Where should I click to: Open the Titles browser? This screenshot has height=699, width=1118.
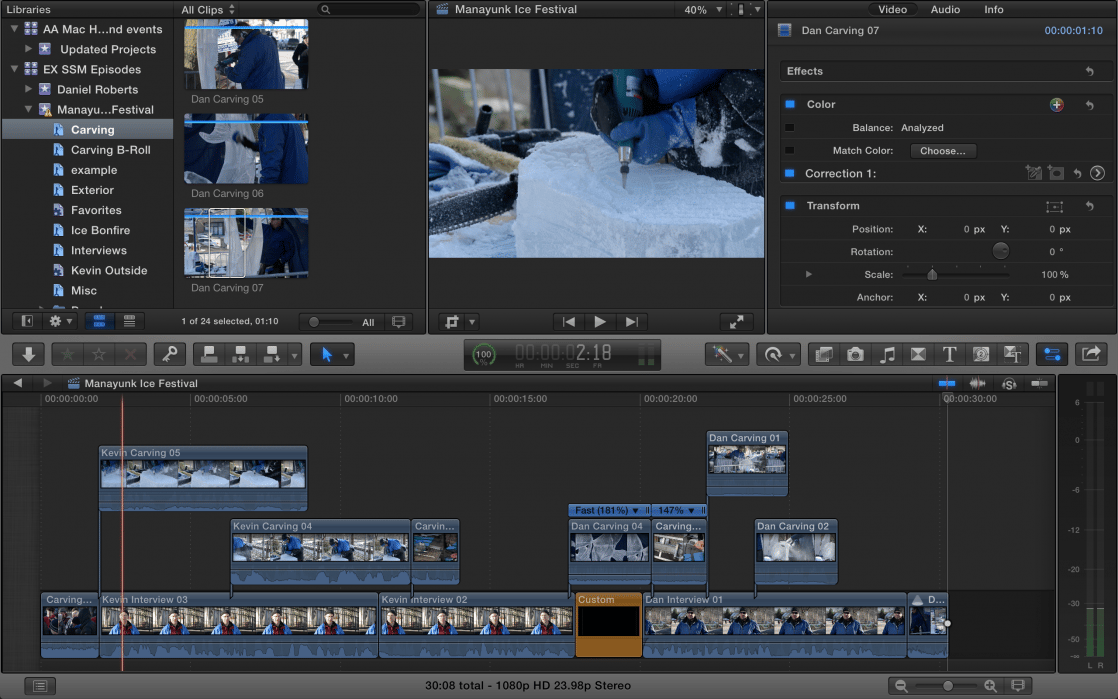(949, 354)
